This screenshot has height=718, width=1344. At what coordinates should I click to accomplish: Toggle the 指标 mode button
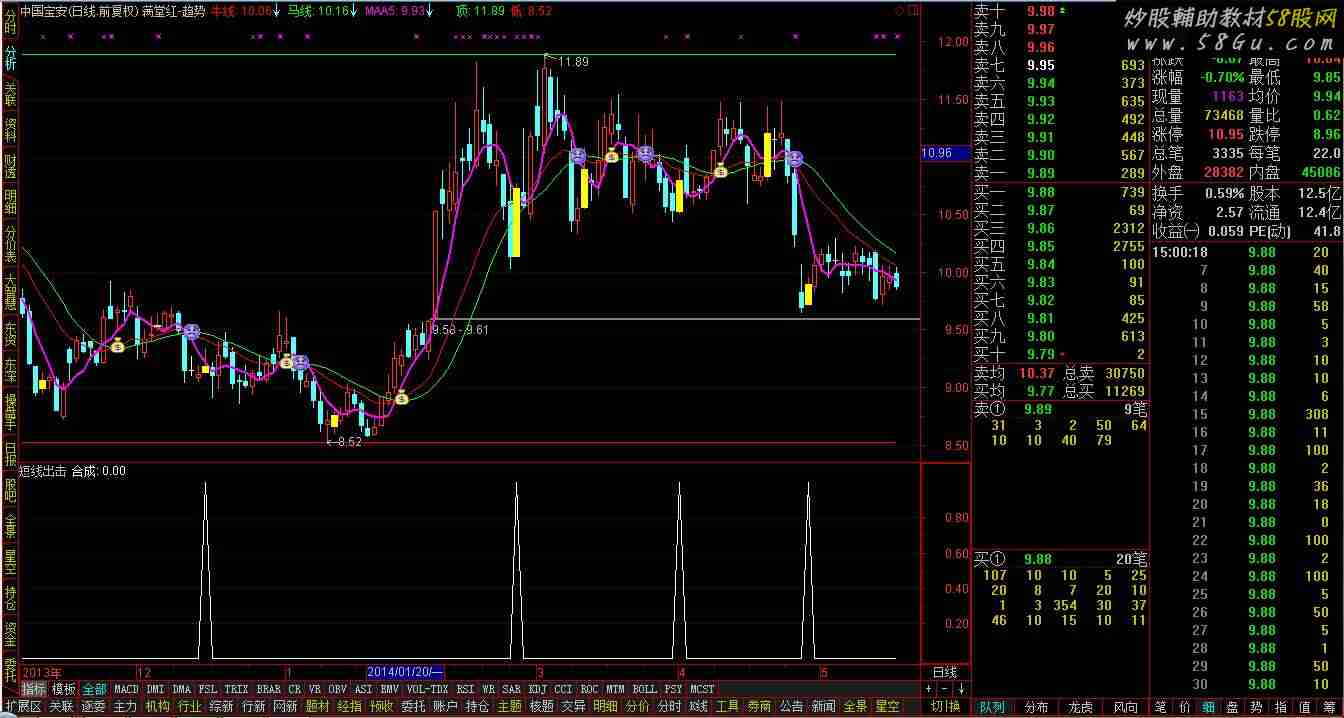(34, 689)
